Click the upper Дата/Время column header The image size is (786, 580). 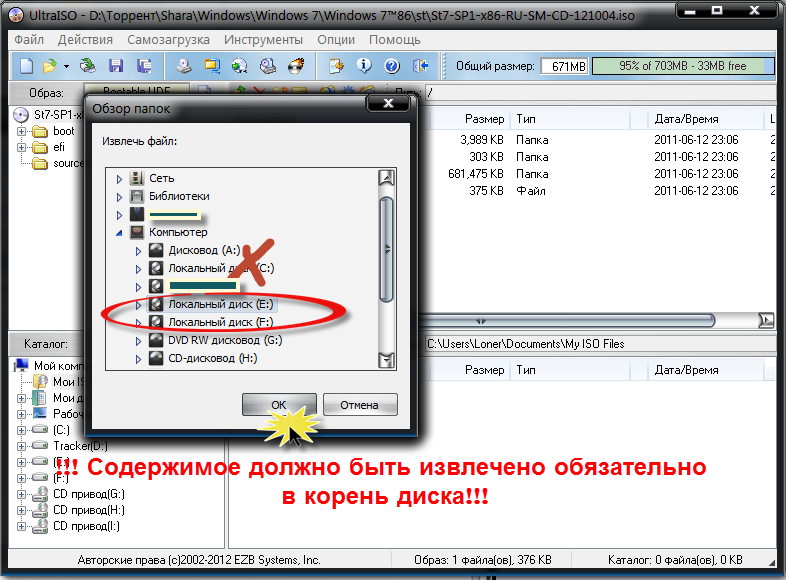click(704, 119)
